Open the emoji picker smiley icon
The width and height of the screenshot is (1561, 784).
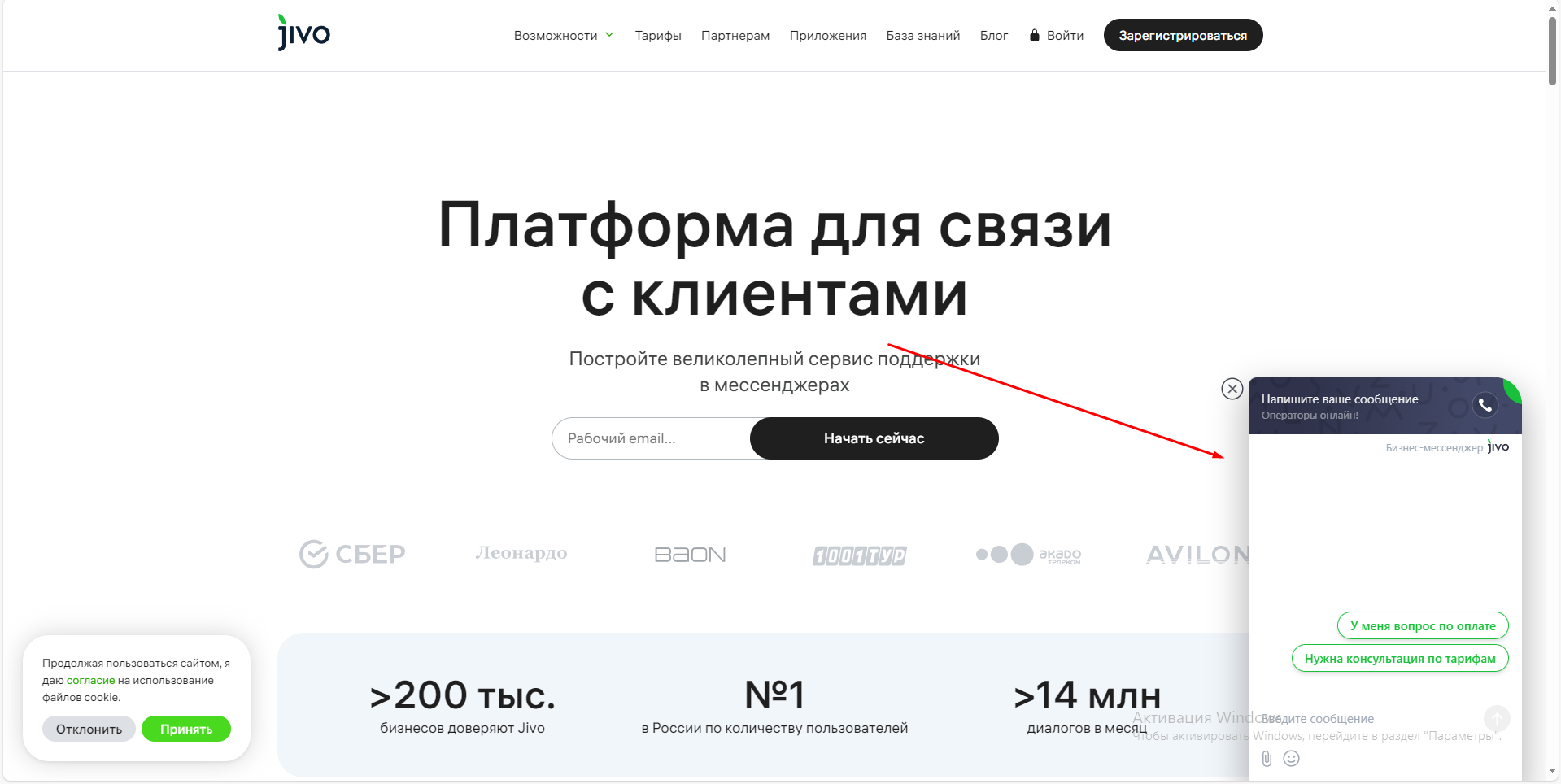click(1291, 759)
